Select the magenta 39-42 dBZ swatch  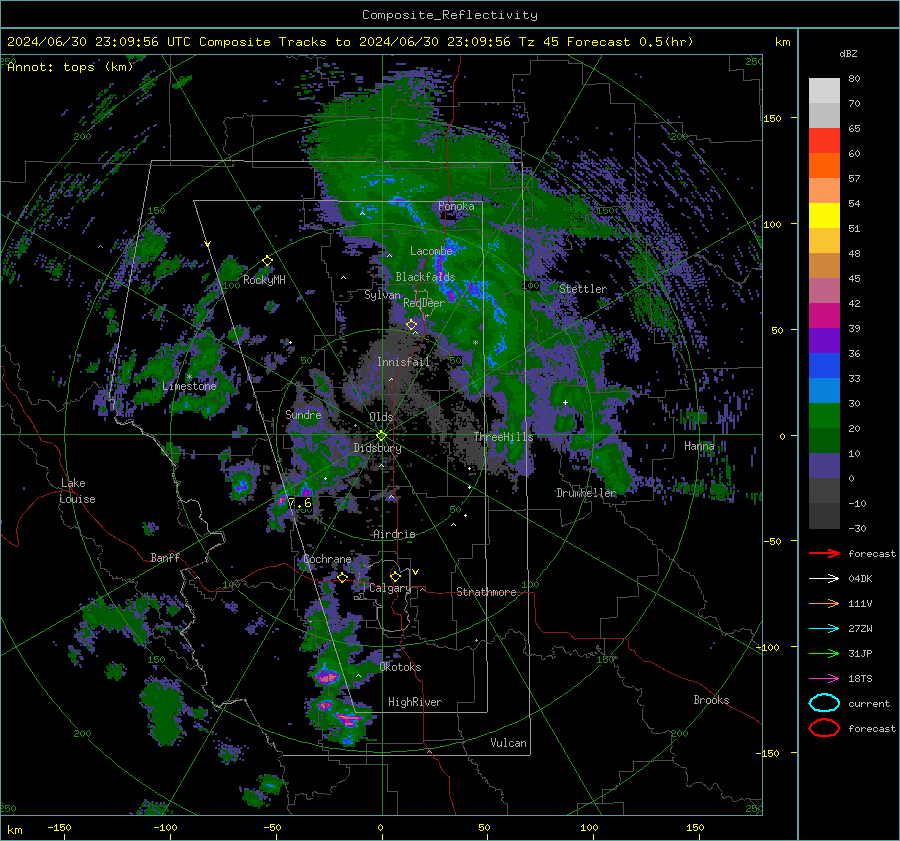824,315
